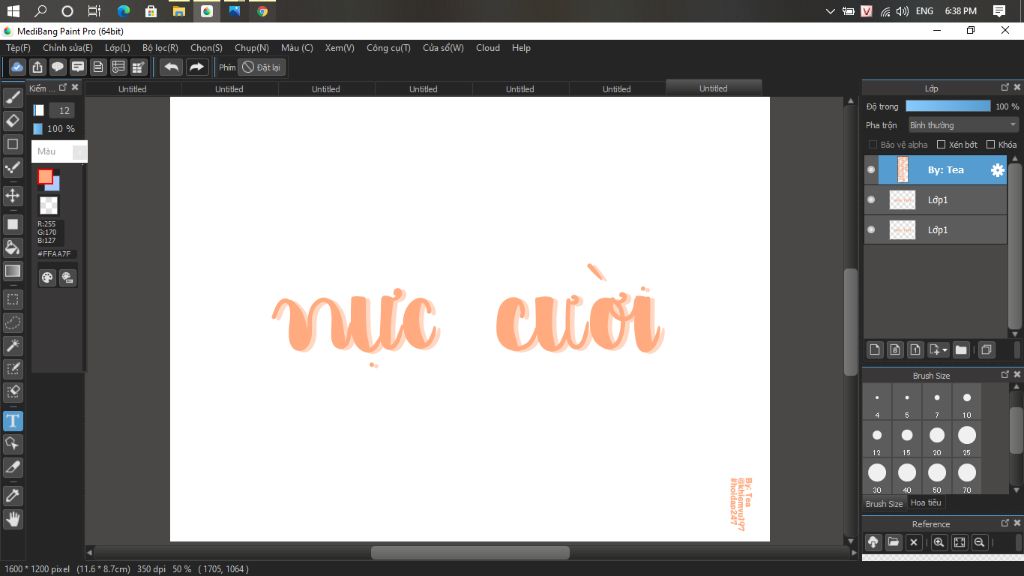Click the speech bubble toolbar icon
The image size is (1024, 576).
[57, 67]
